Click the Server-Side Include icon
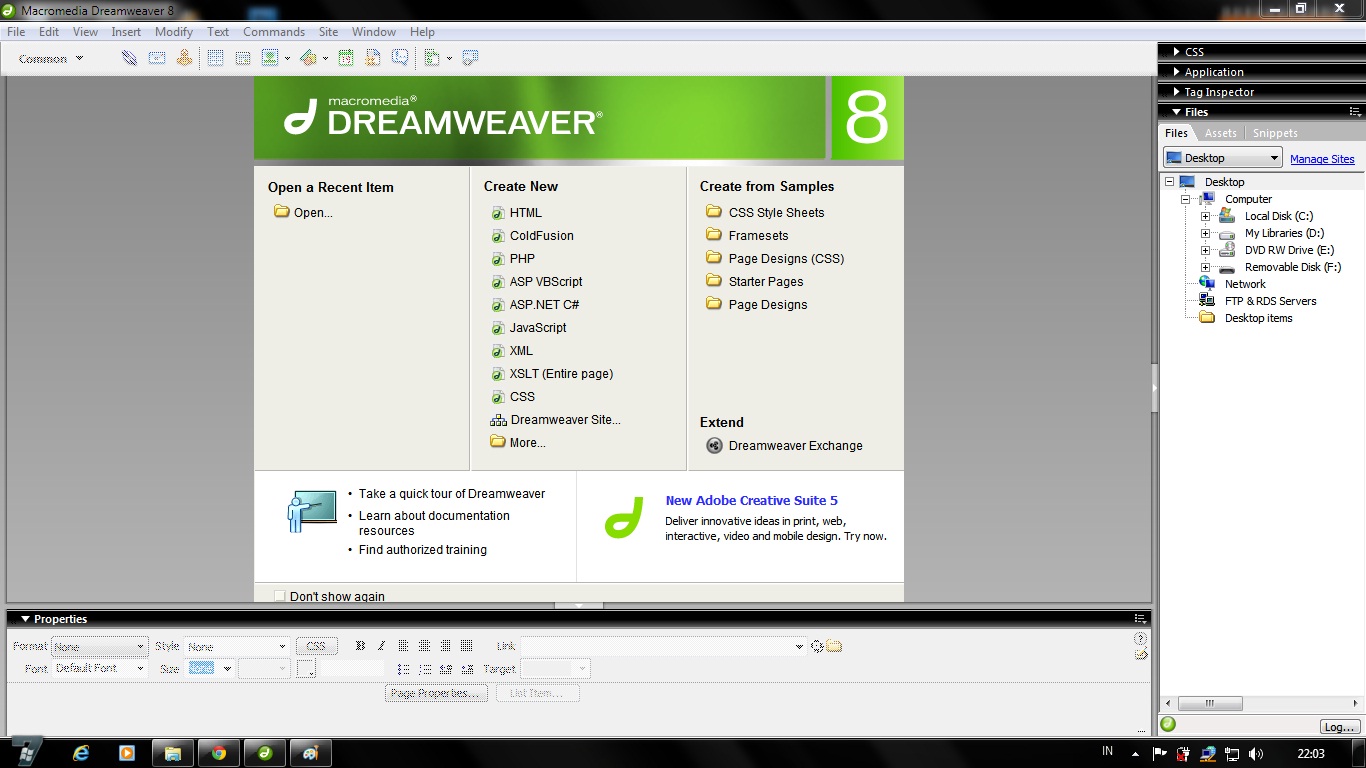 point(373,58)
